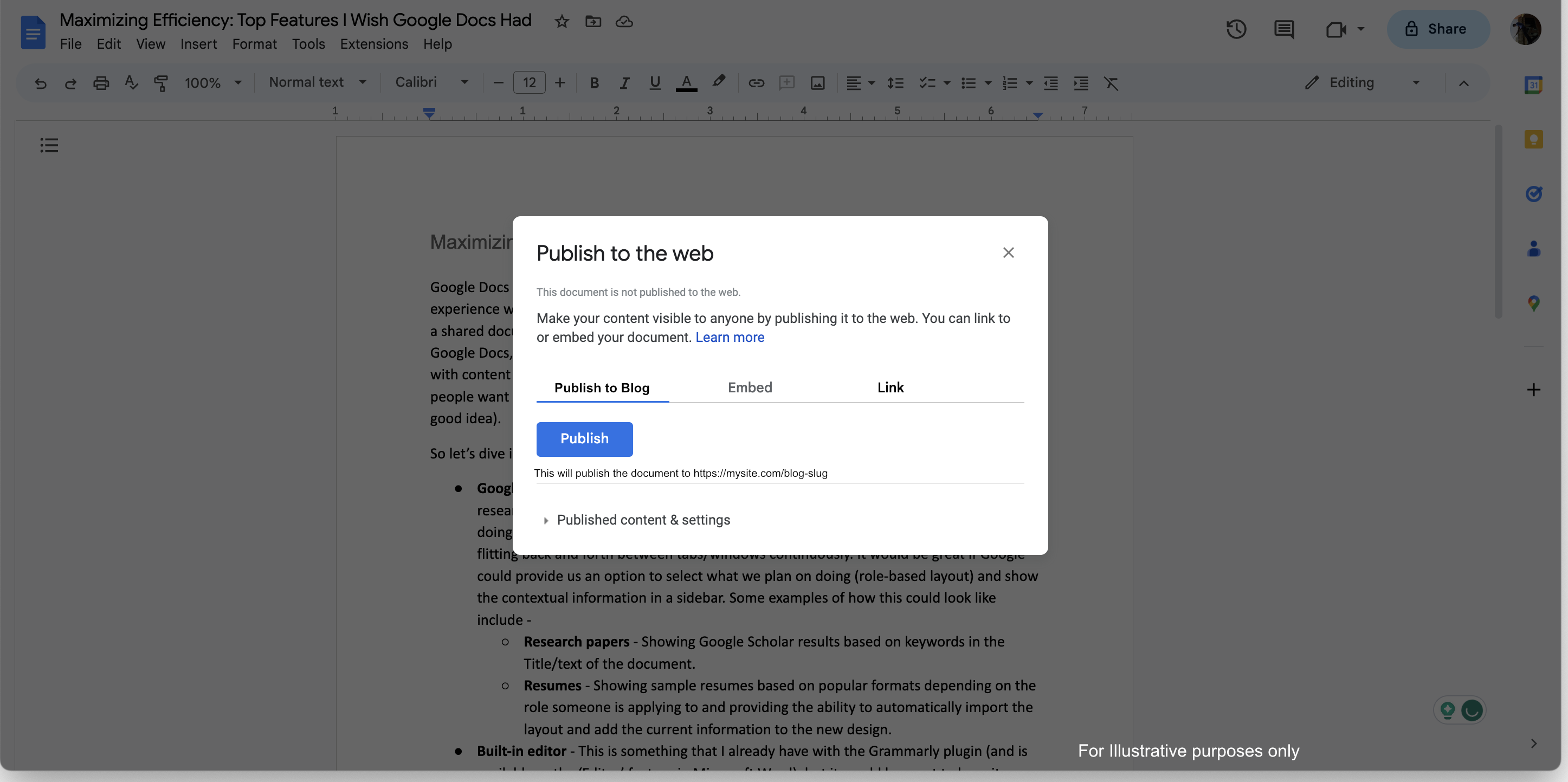Open Google Keep side panel
The image size is (1568, 782).
coord(1533,139)
